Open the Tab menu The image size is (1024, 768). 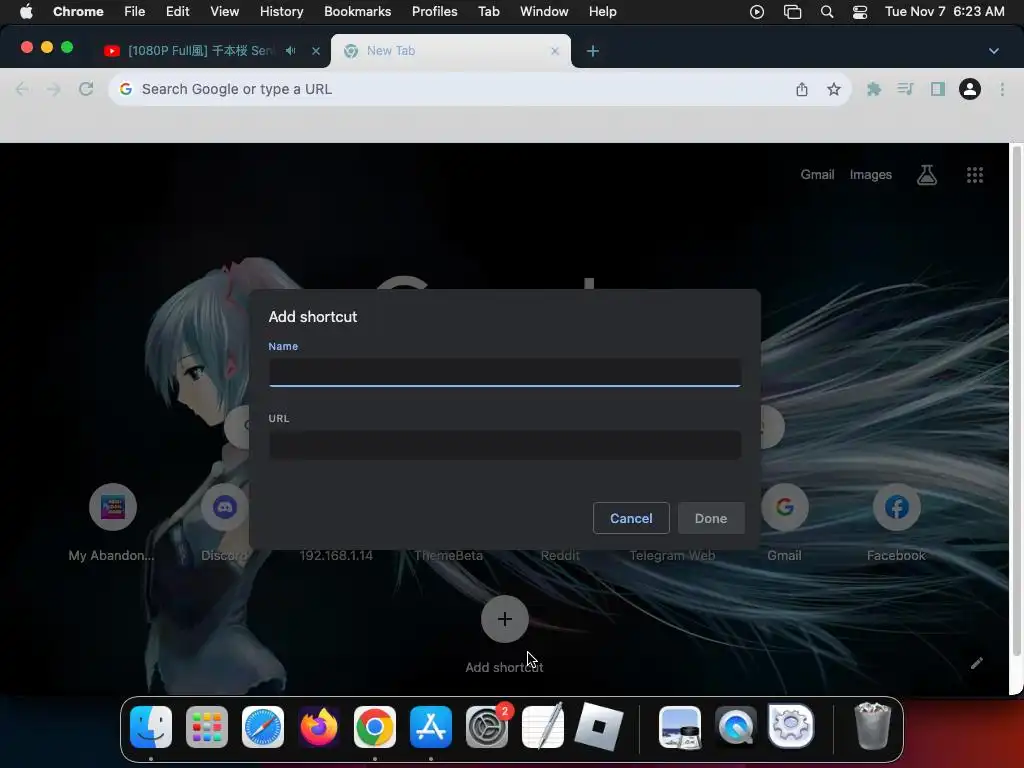coord(488,11)
